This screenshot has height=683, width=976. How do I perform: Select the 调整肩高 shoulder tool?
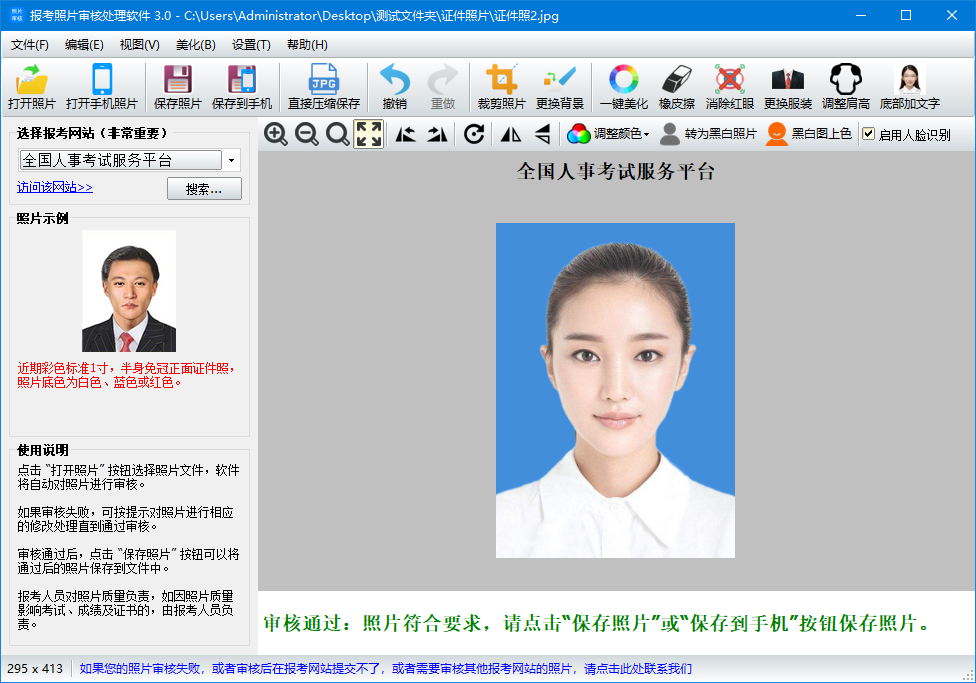pos(845,87)
